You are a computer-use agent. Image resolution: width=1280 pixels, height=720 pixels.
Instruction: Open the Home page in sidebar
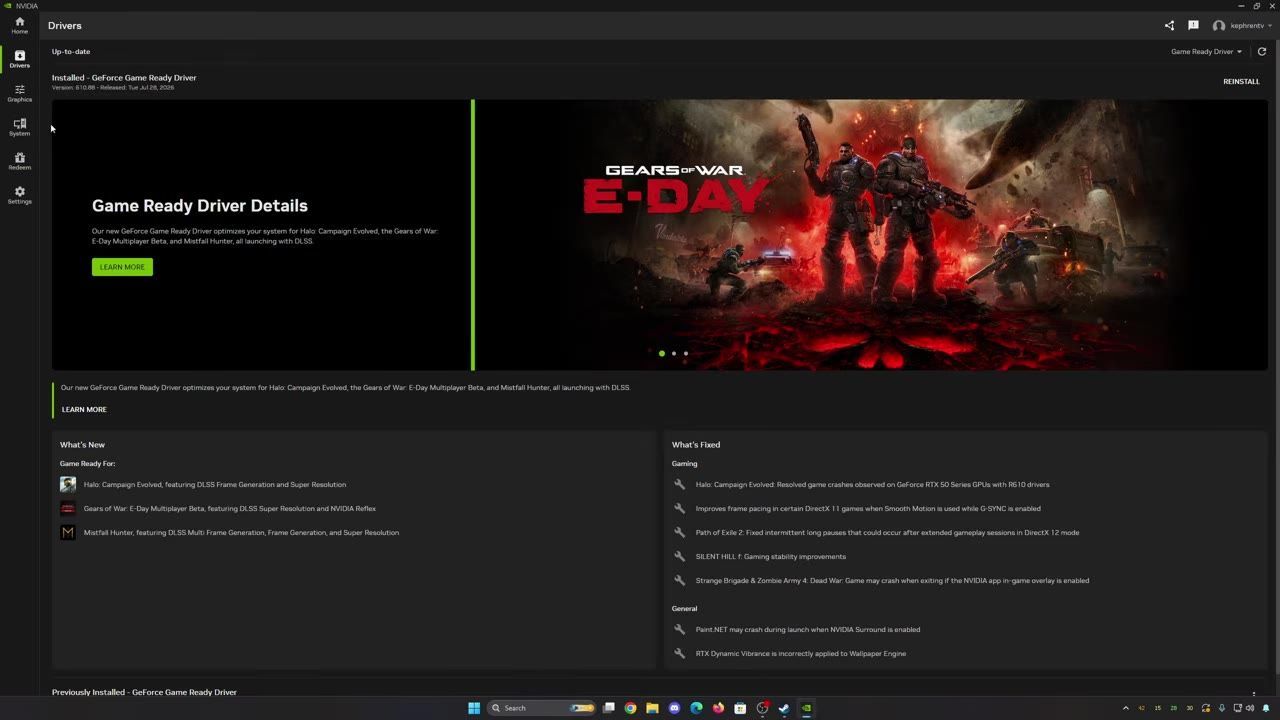click(19, 25)
